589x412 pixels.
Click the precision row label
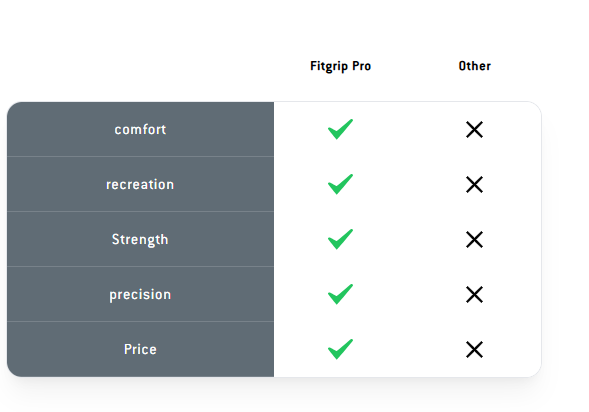pyautogui.click(x=140, y=295)
